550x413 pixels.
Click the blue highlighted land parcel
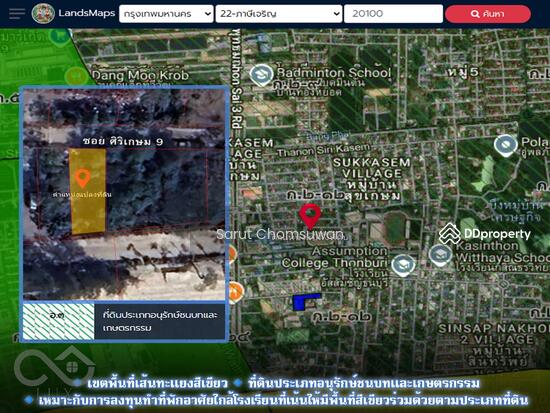(x=303, y=302)
